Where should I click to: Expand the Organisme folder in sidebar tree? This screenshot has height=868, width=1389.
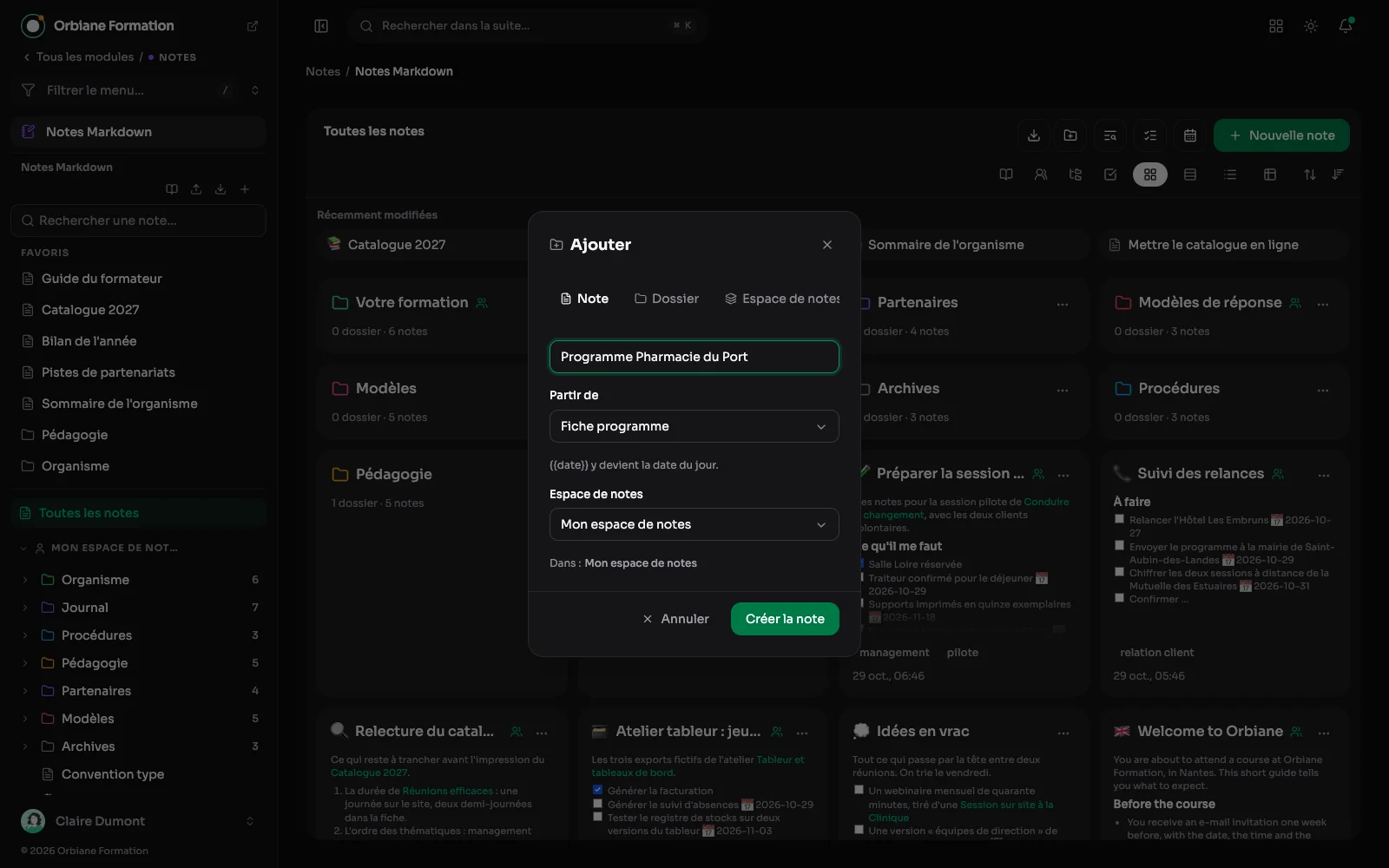click(25, 580)
